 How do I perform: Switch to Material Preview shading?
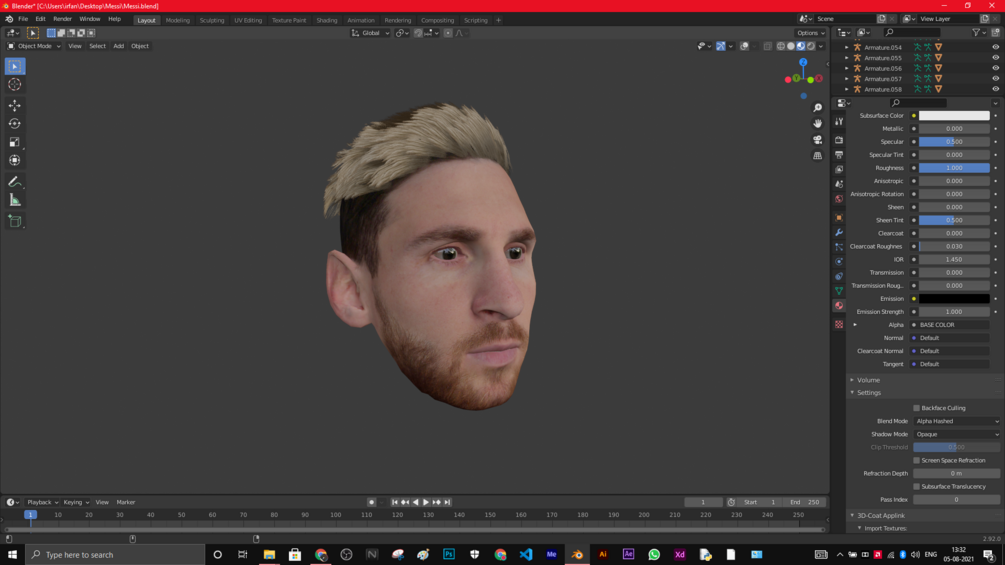point(801,46)
